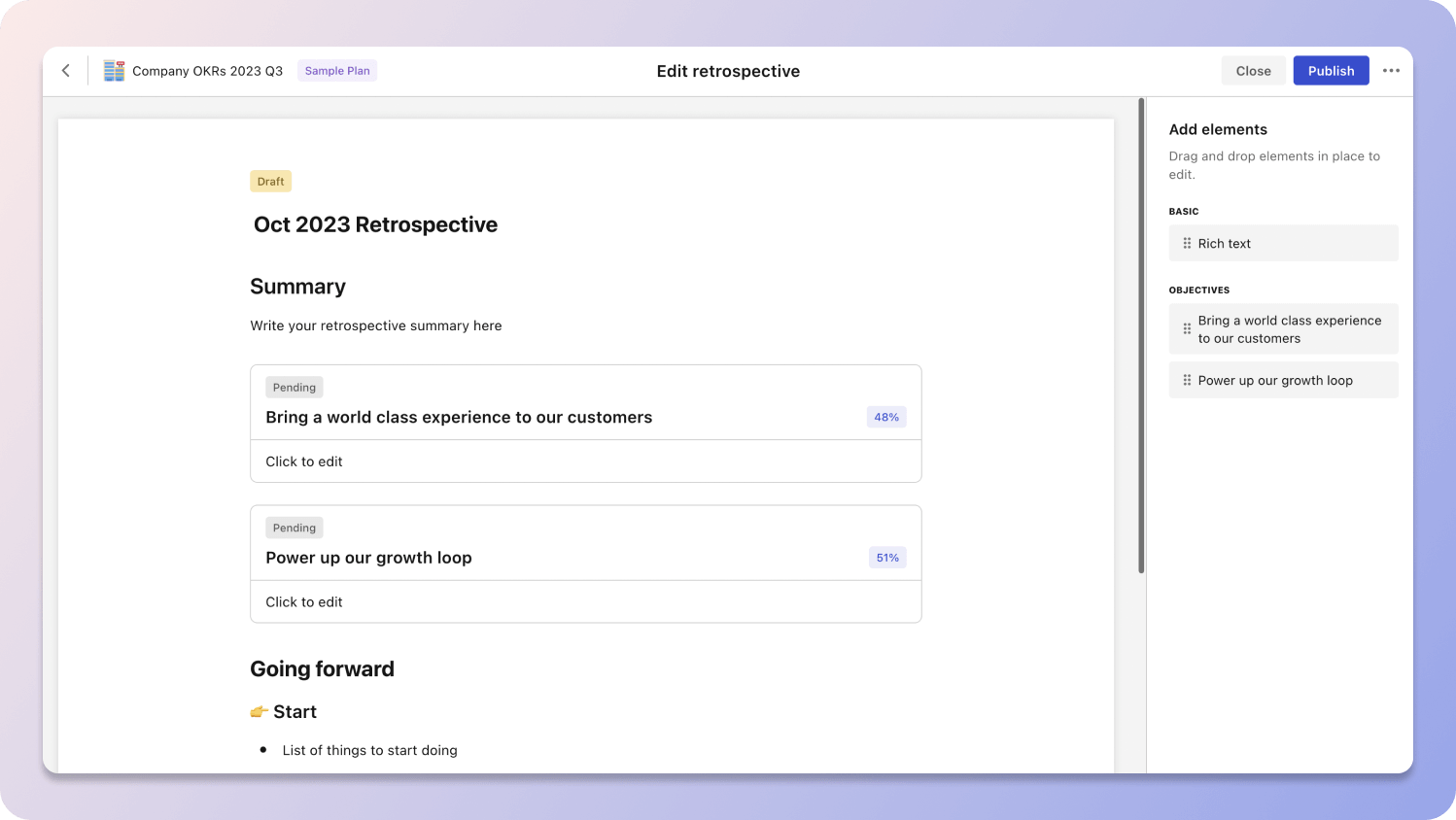Click the back arrow icon

[66, 71]
